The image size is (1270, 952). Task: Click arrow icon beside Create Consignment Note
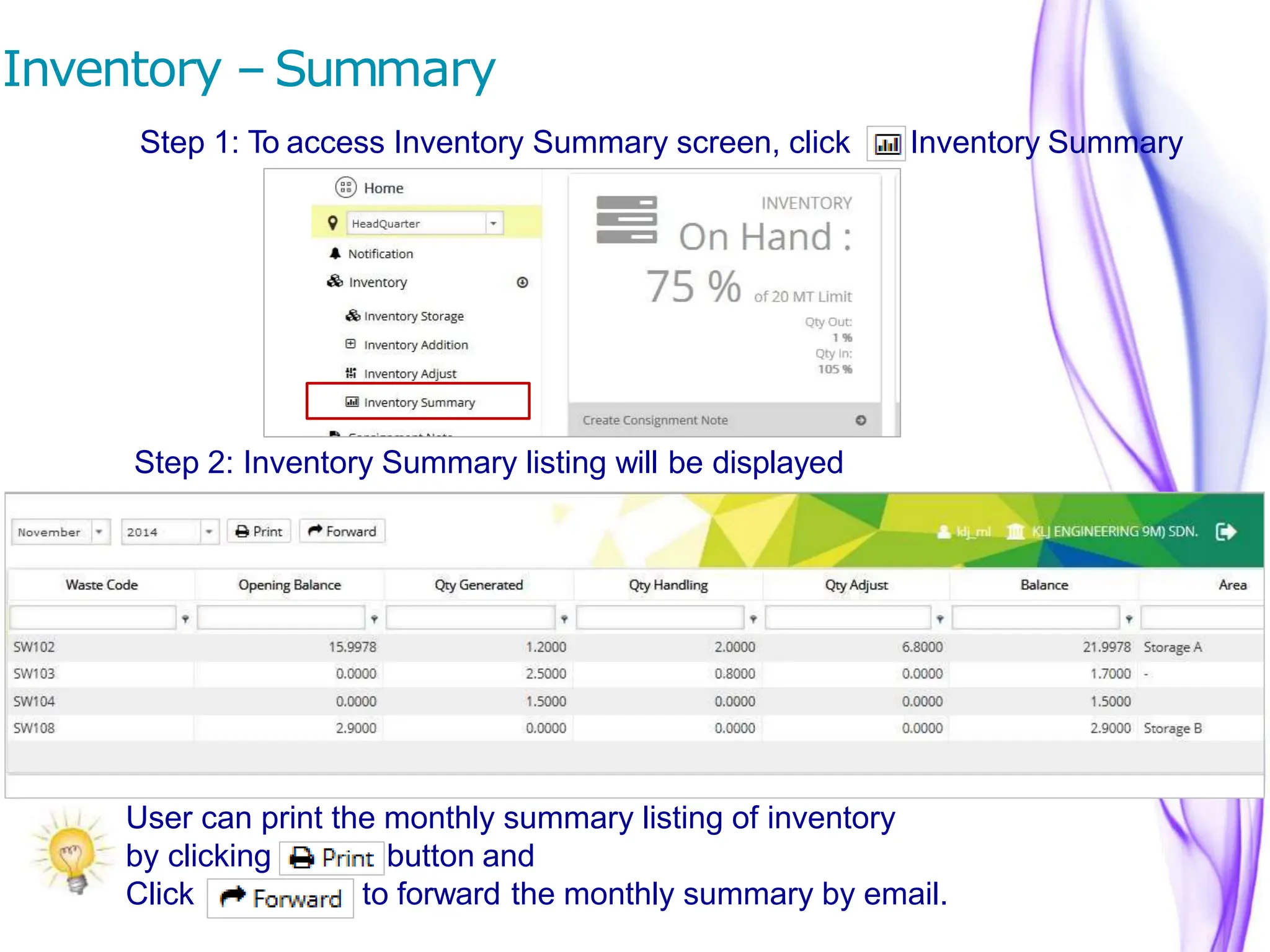point(861,420)
